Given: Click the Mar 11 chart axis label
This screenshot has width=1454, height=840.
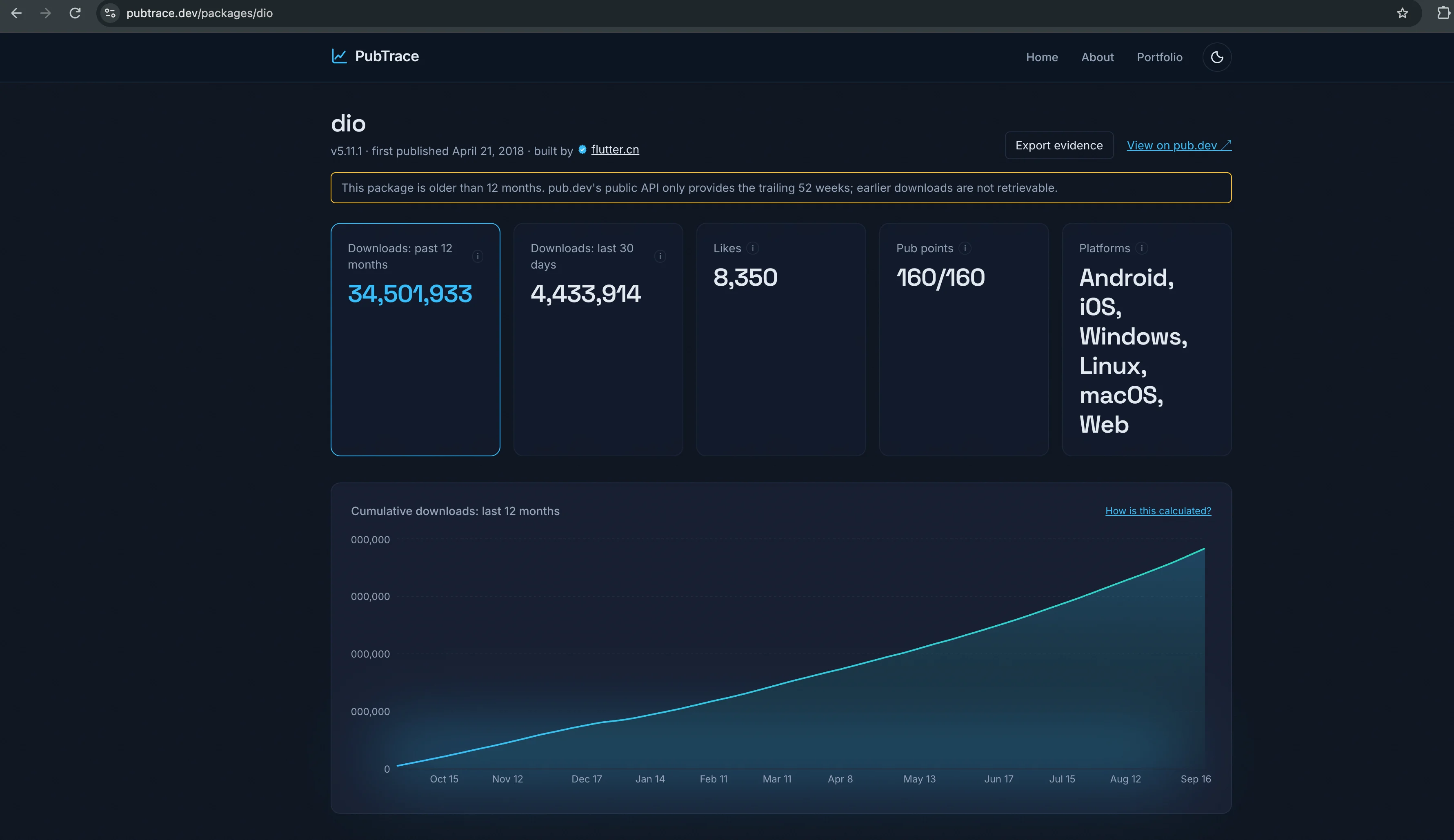Looking at the screenshot, I should tap(777, 779).
